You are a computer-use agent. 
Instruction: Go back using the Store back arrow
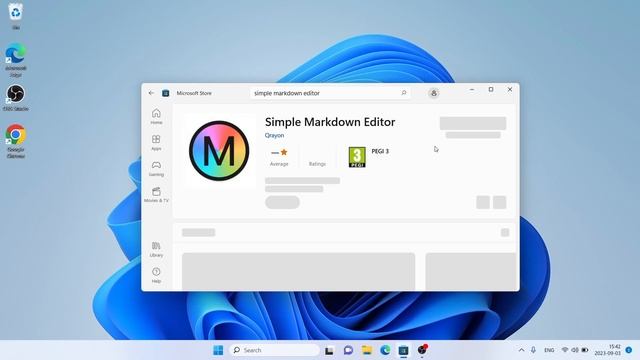[x=151, y=93]
